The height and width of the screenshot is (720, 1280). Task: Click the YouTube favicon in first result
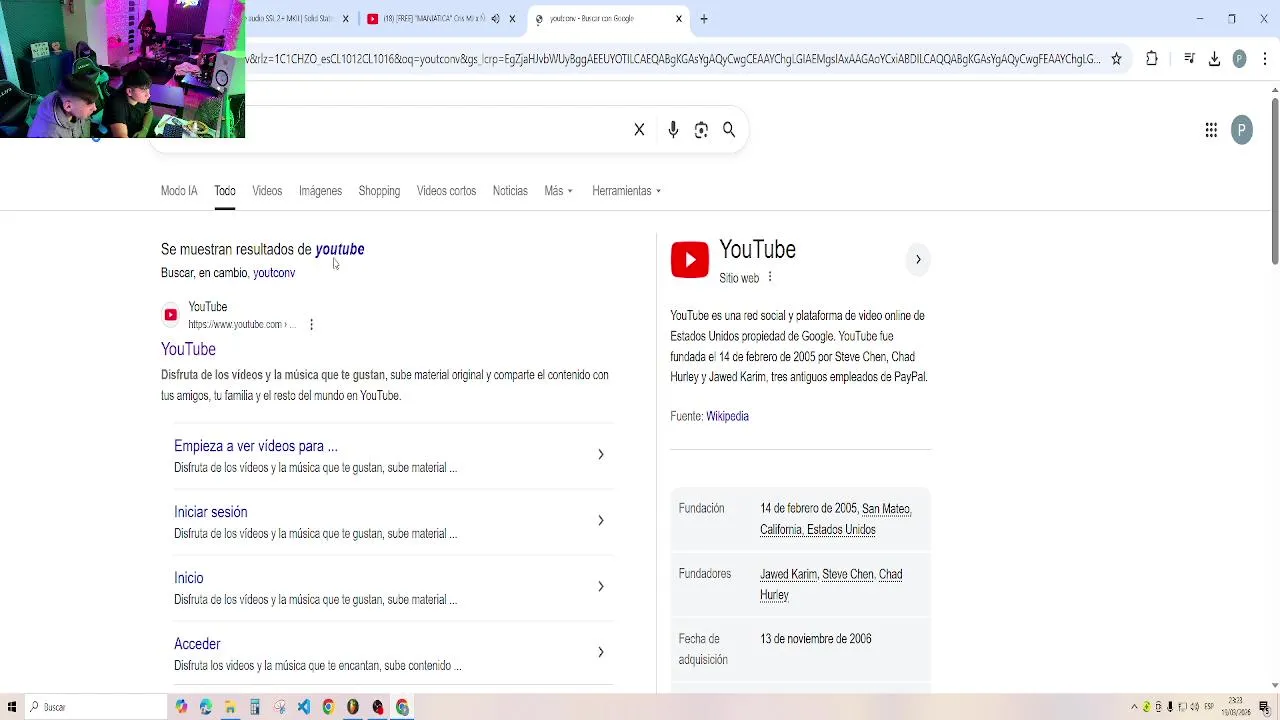pyautogui.click(x=171, y=315)
